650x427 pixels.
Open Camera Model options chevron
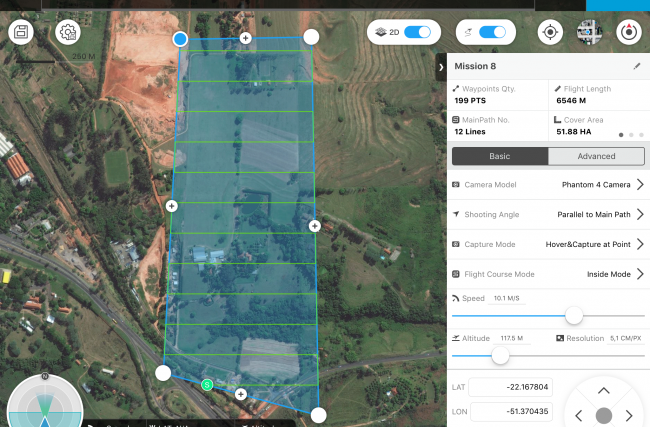(640, 184)
